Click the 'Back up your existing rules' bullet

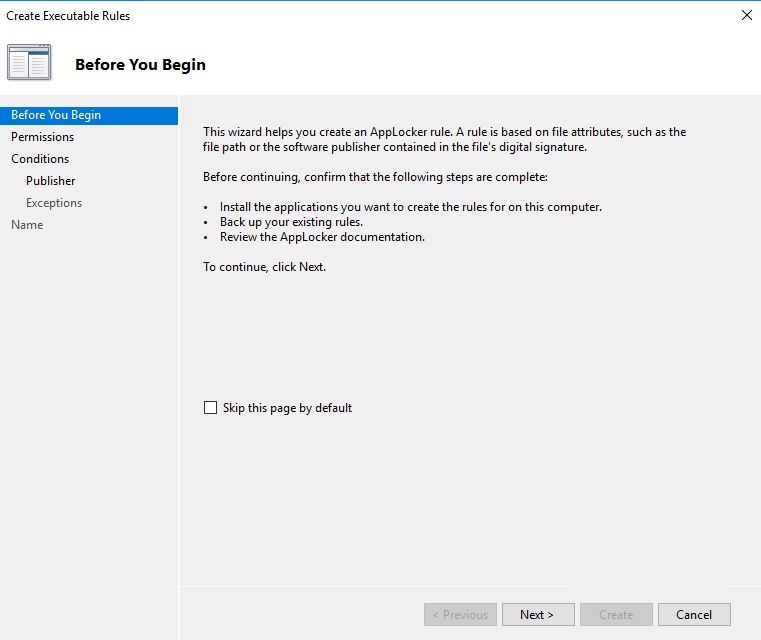(x=291, y=222)
